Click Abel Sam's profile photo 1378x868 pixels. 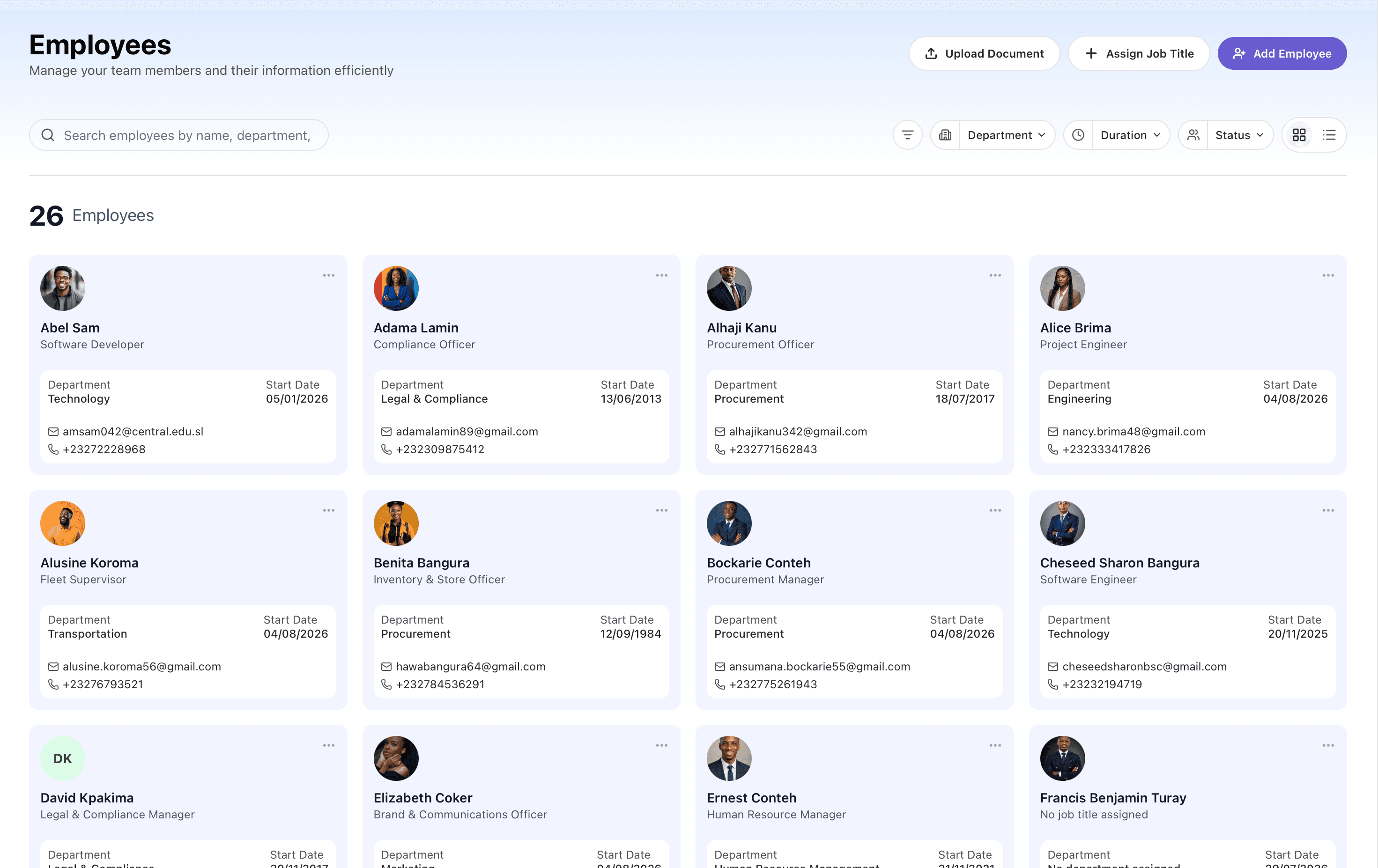click(63, 288)
